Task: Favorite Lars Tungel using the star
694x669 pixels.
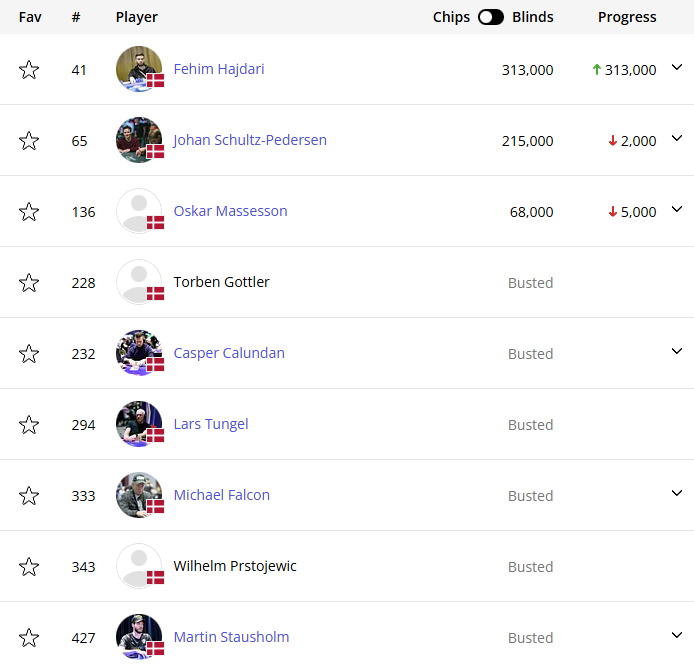Action: click(29, 425)
